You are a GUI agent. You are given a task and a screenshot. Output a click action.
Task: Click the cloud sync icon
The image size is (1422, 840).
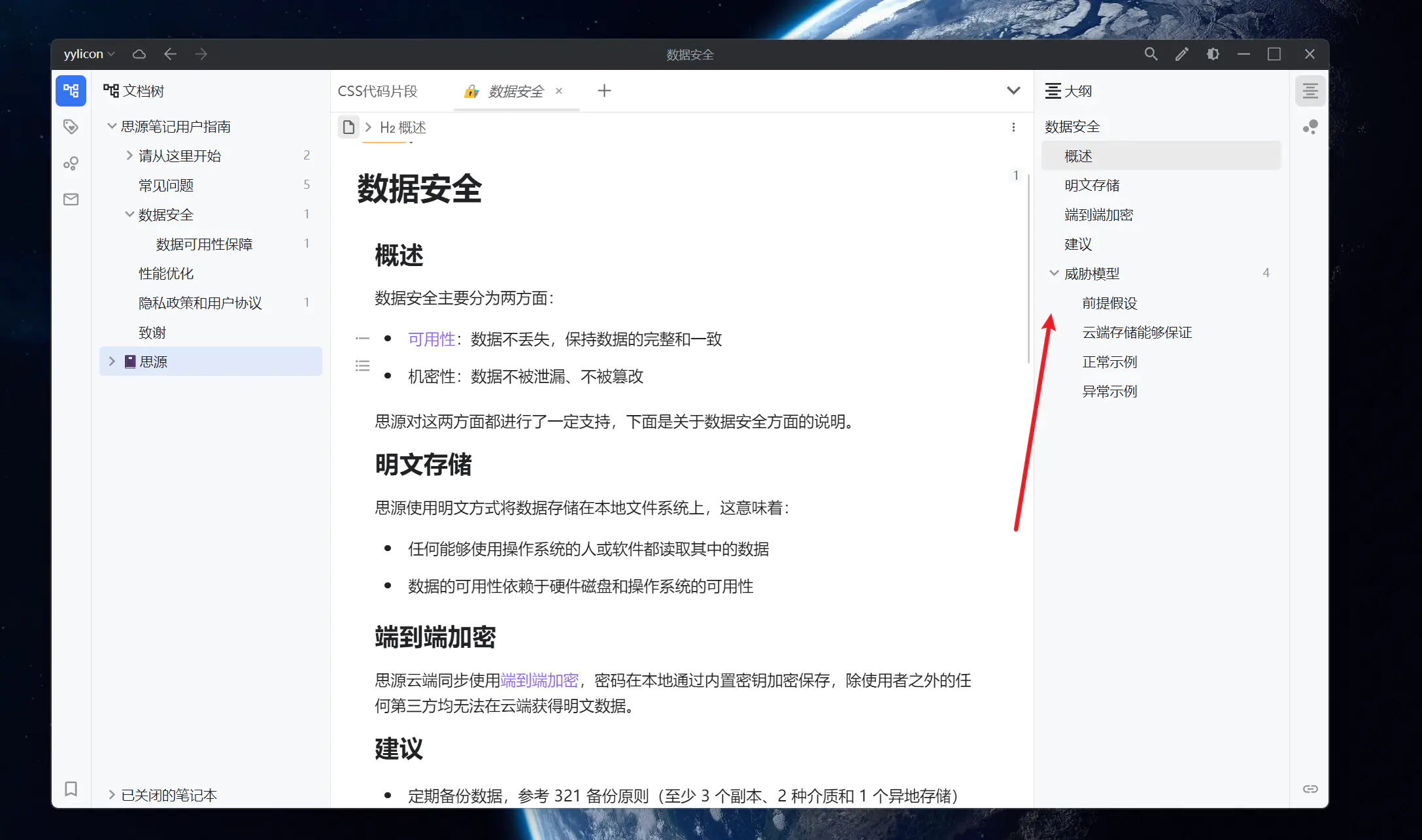click(x=139, y=54)
